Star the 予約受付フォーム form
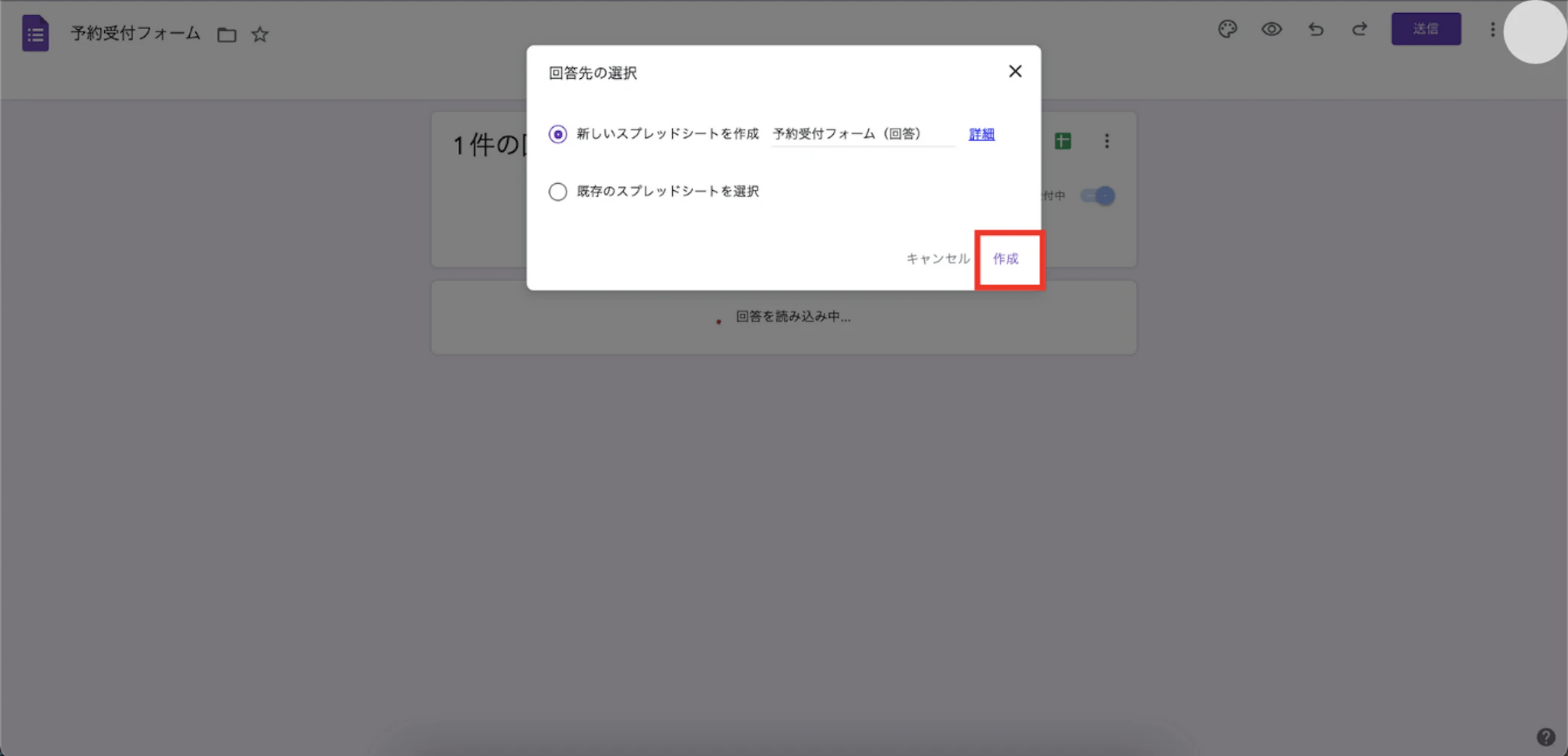 coord(260,34)
